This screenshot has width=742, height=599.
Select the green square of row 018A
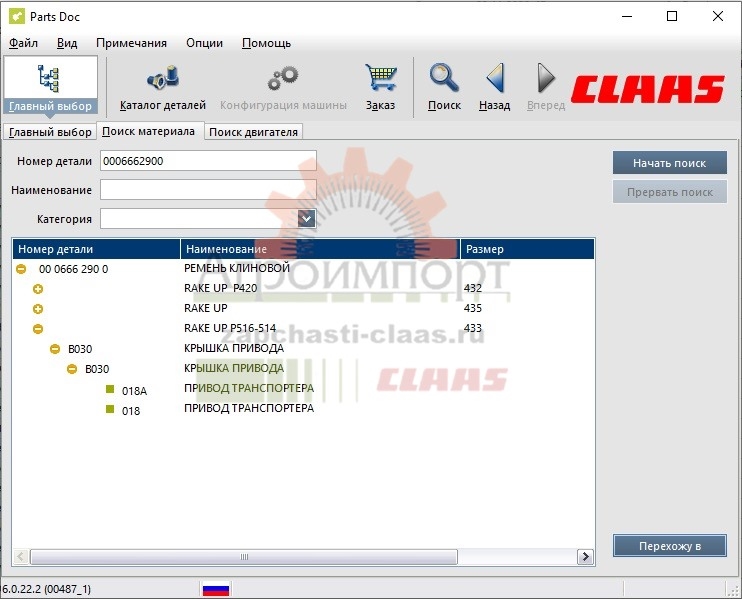[110, 389]
